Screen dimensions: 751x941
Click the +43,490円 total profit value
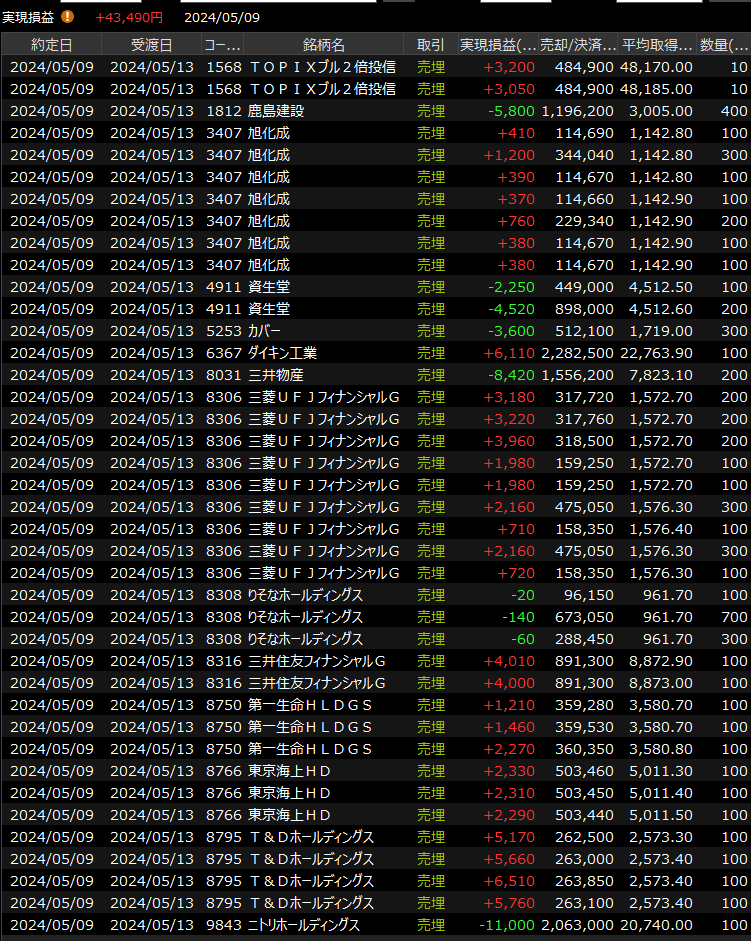(129, 17)
